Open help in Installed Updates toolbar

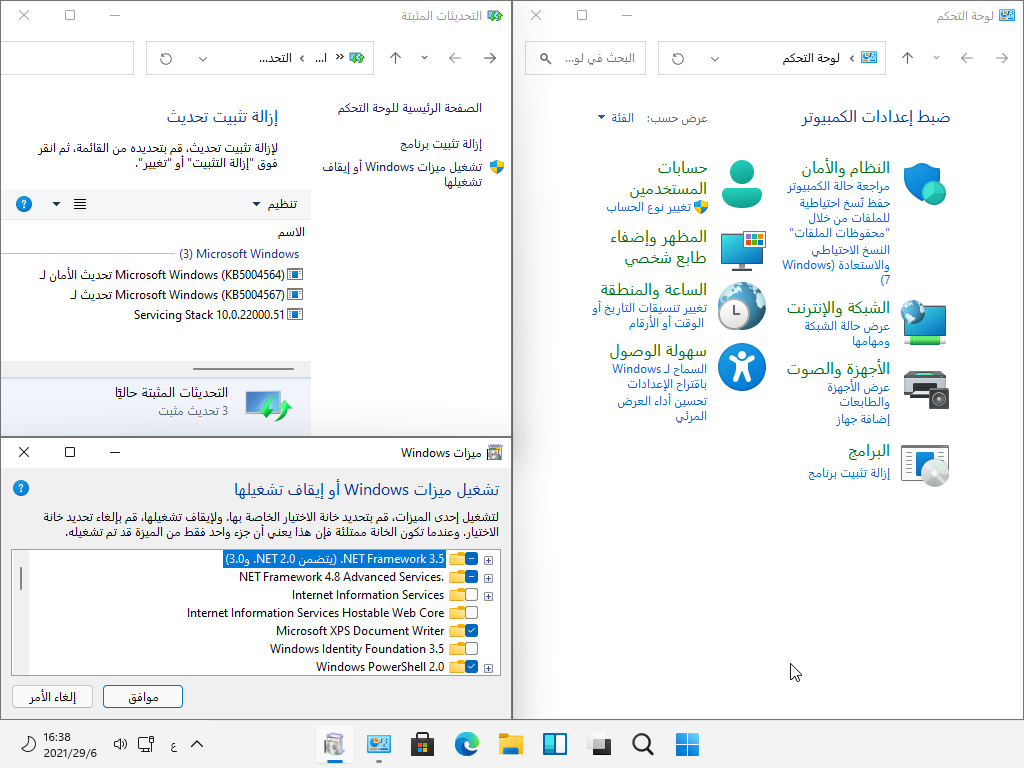[x=24, y=204]
